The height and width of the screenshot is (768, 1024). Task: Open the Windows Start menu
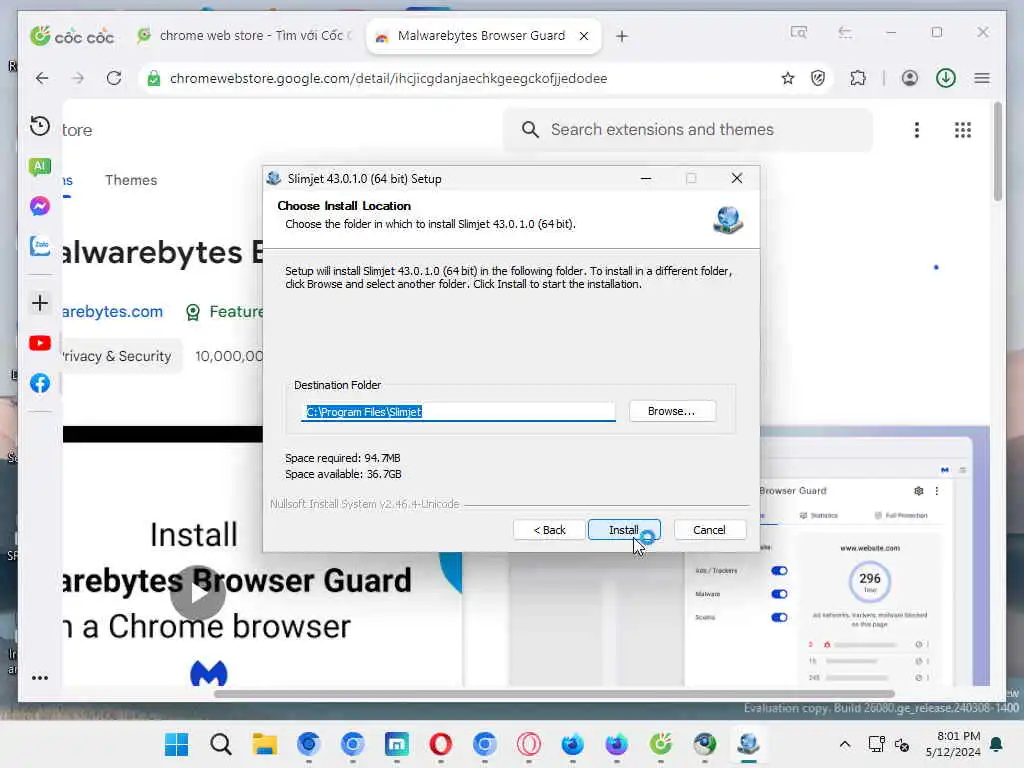(x=176, y=744)
